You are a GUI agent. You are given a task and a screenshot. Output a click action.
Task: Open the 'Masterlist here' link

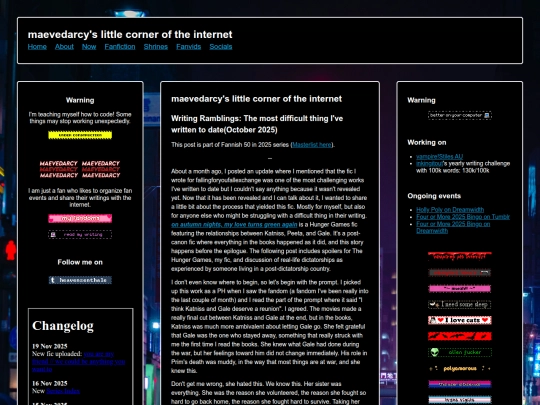click(312, 145)
